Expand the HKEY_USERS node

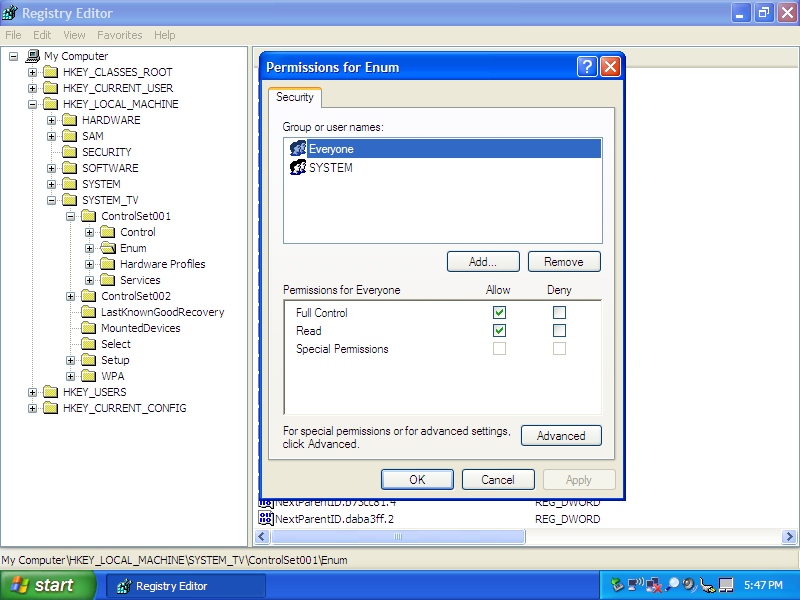tap(32, 392)
